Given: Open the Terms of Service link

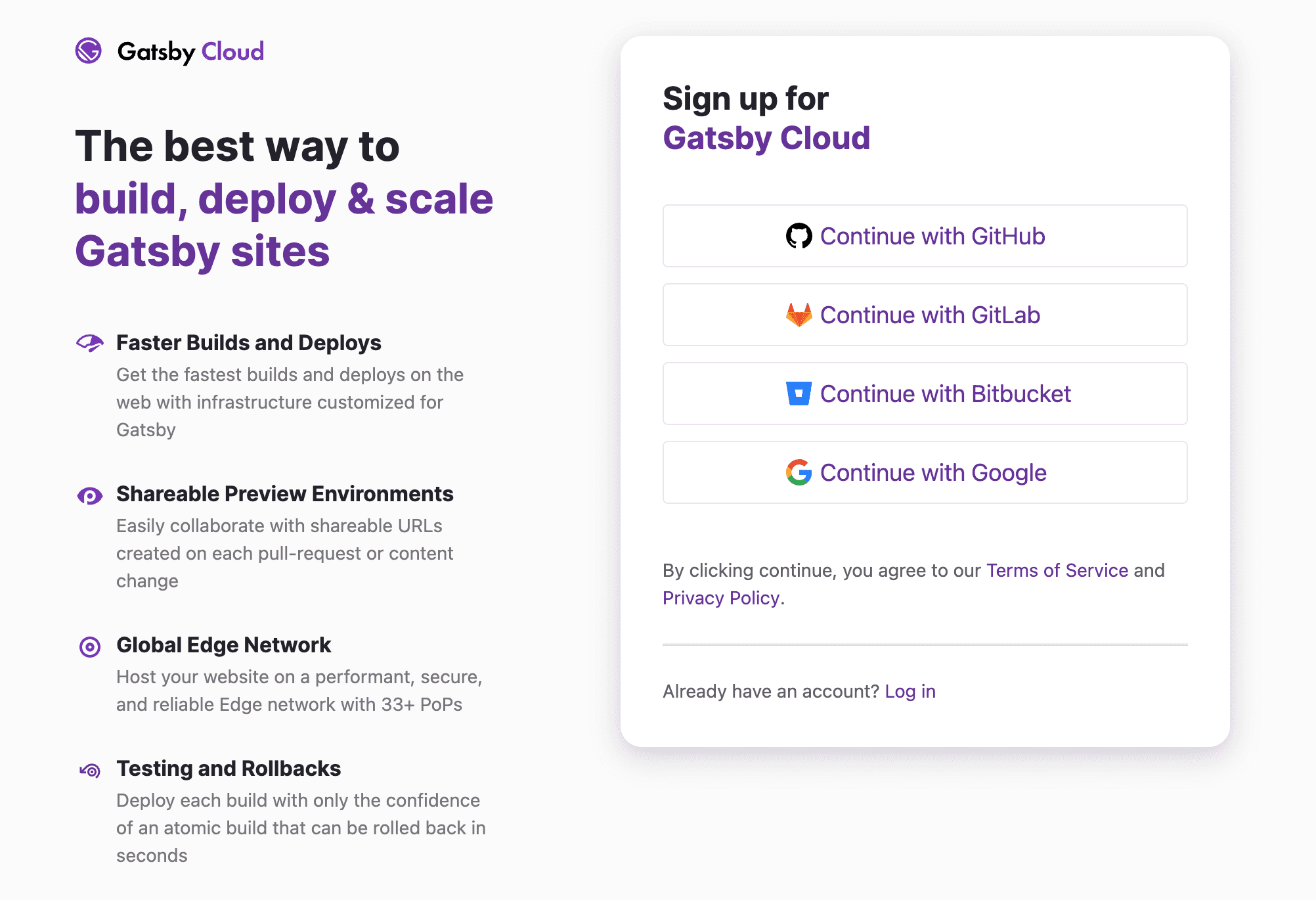Looking at the screenshot, I should coord(1057,570).
